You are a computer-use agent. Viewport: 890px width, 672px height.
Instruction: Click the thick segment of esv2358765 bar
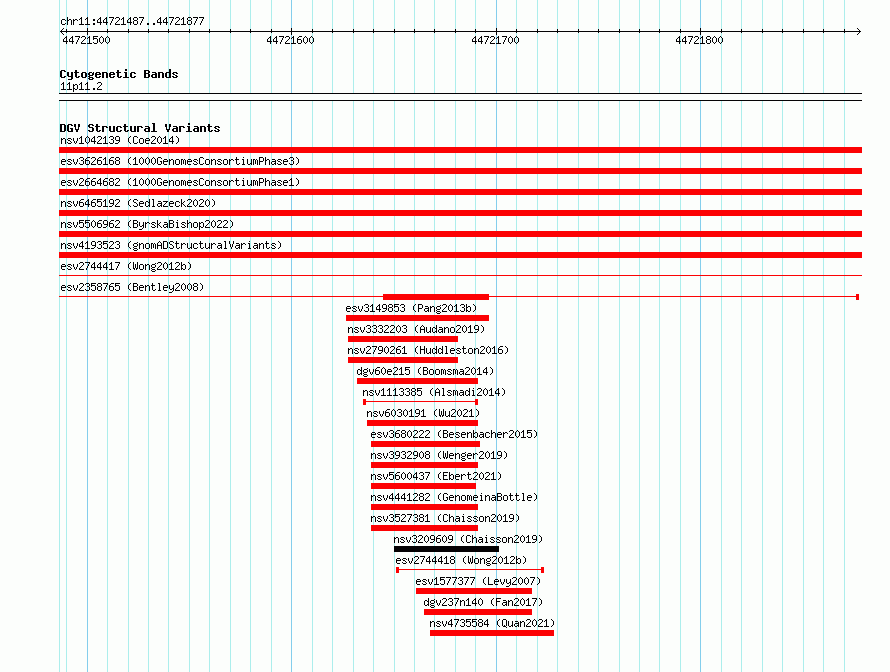[x=436, y=297]
